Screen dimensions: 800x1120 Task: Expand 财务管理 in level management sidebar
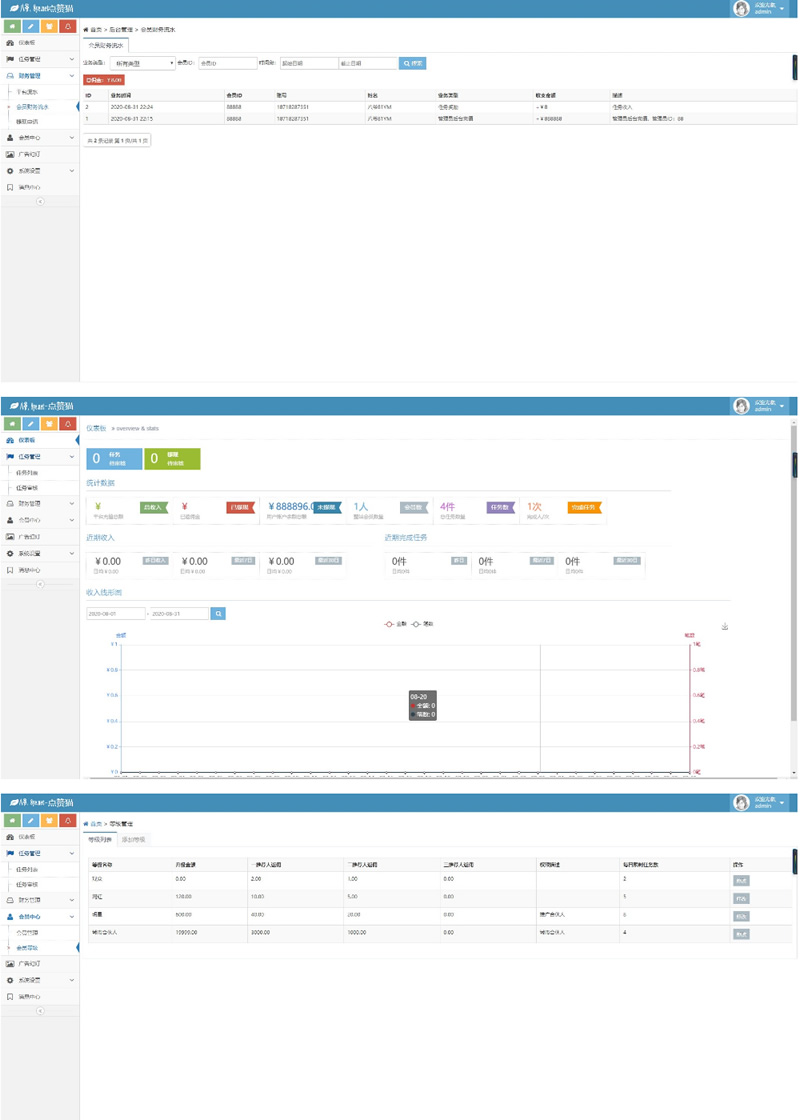click(x=40, y=900)
